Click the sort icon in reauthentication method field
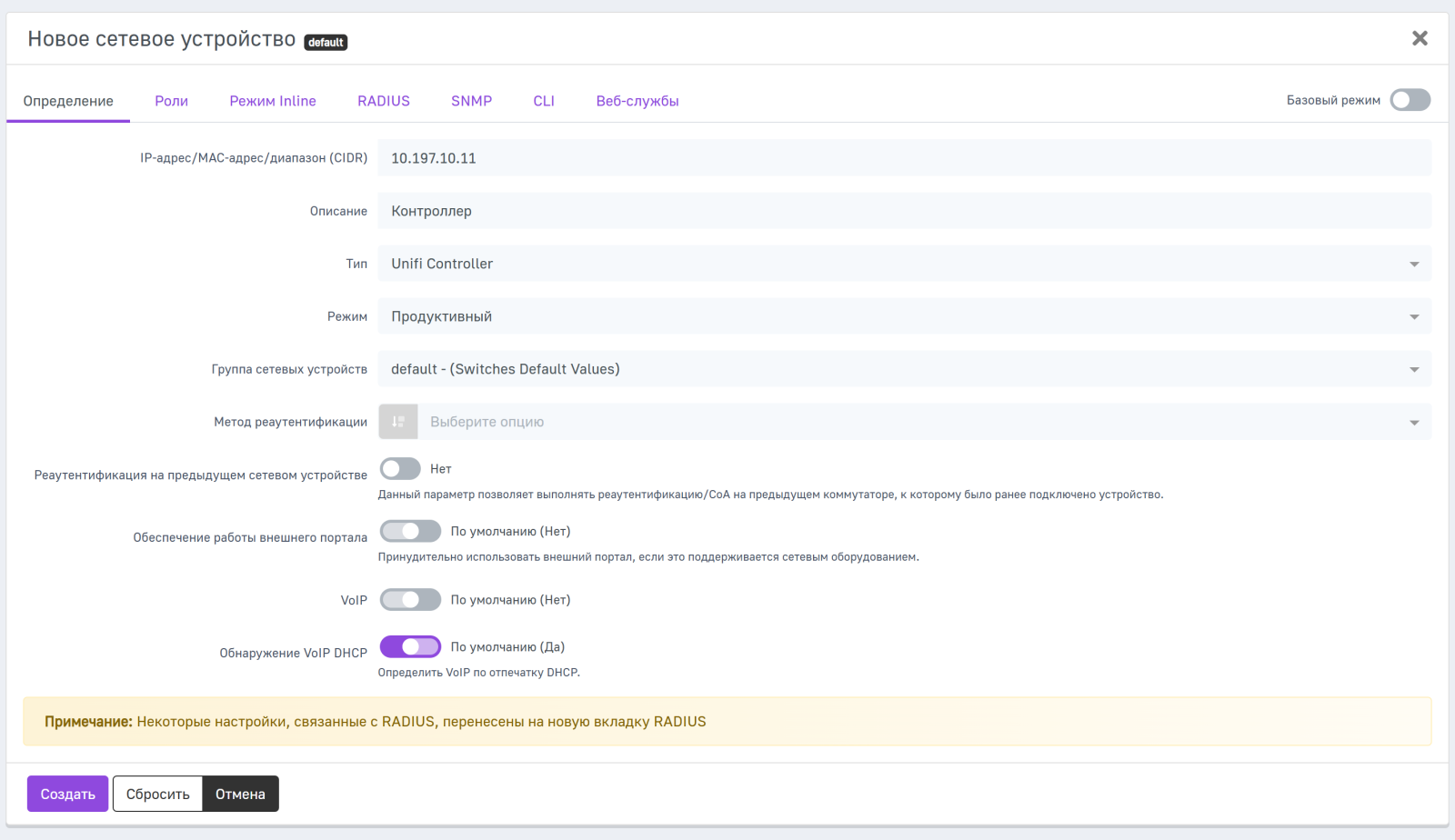The image size is (1455, 840). [x=398, y=422]
